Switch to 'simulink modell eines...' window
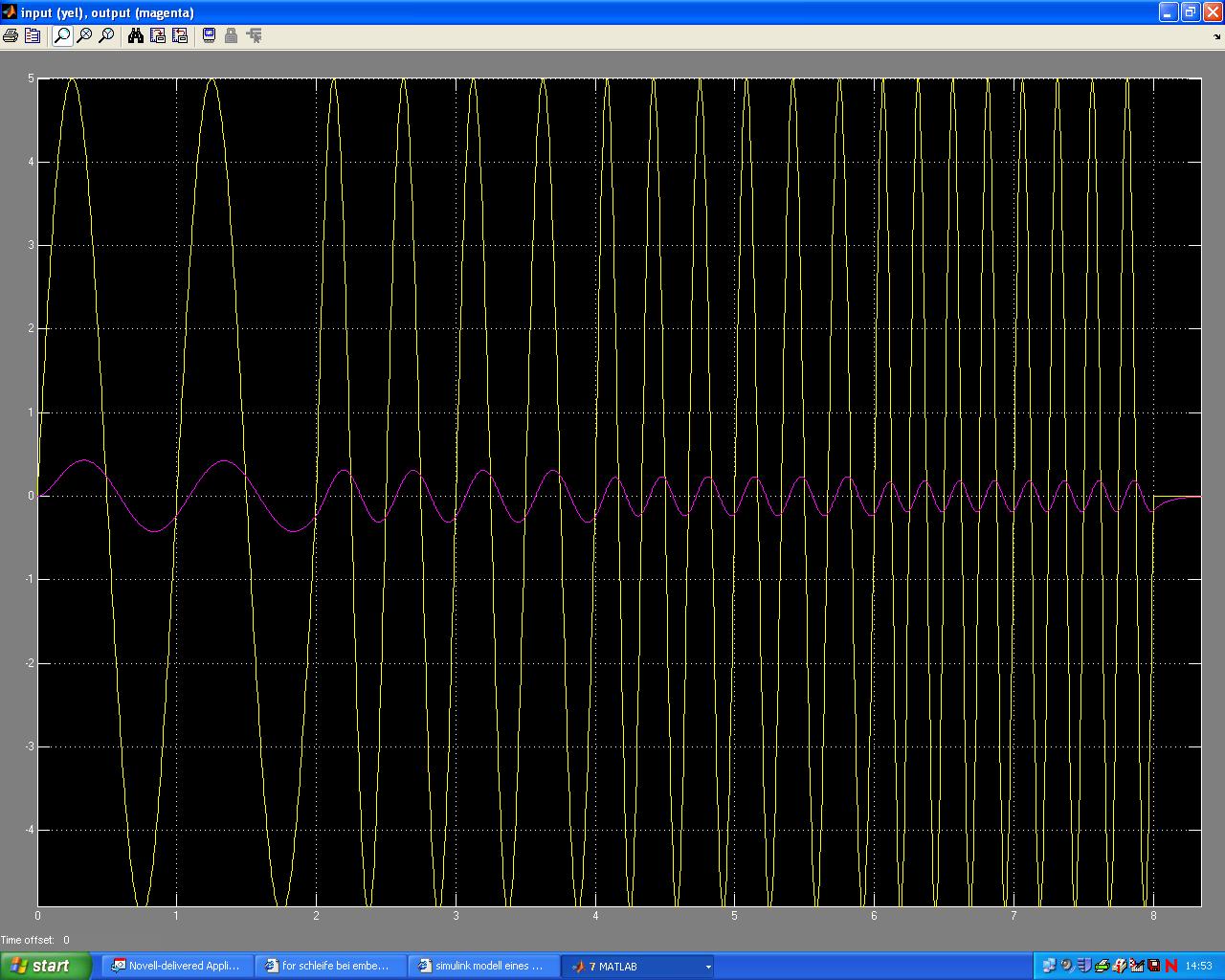This screenshot has height=980, width=1225. pyautogui.click(x=482, y=966)
